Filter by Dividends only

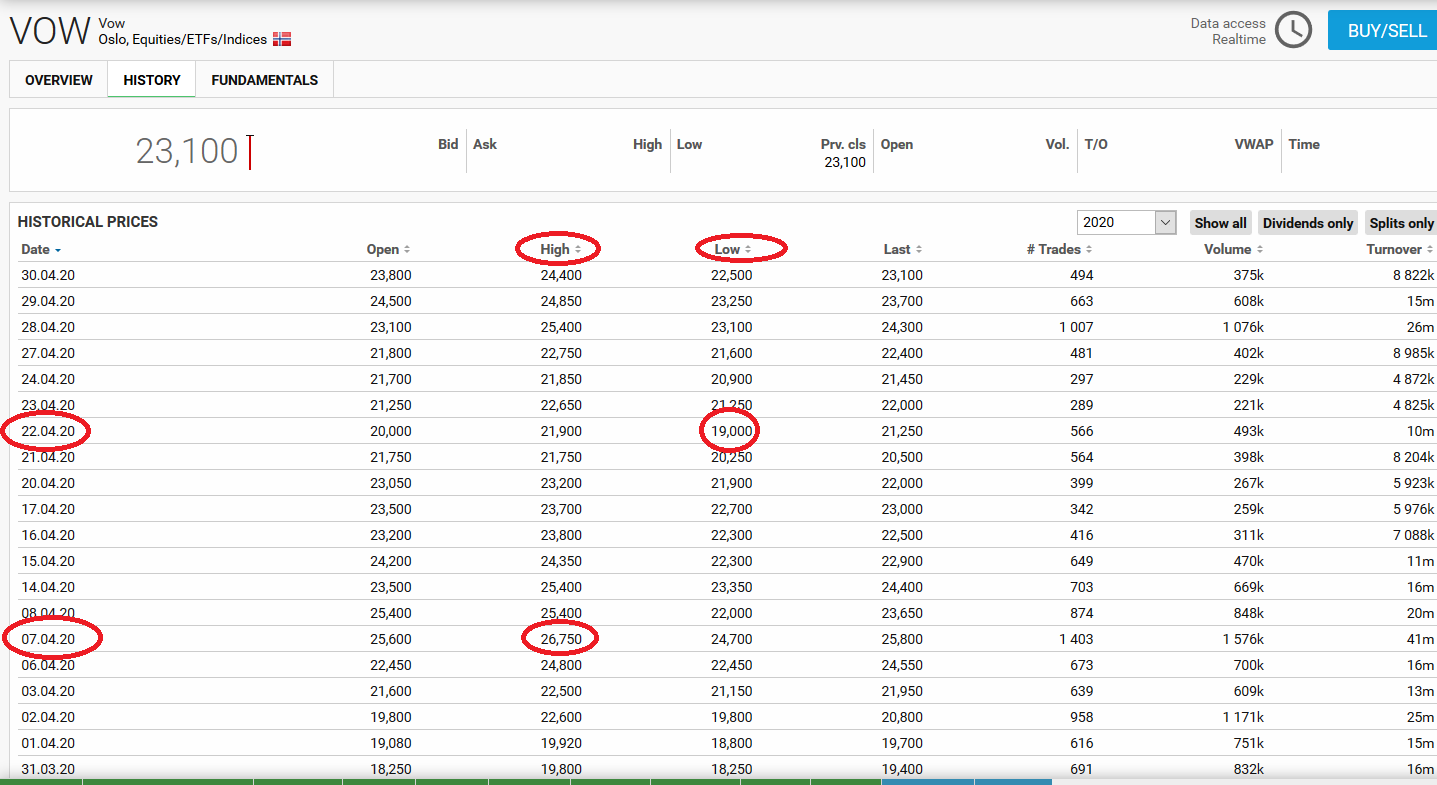1308,223
